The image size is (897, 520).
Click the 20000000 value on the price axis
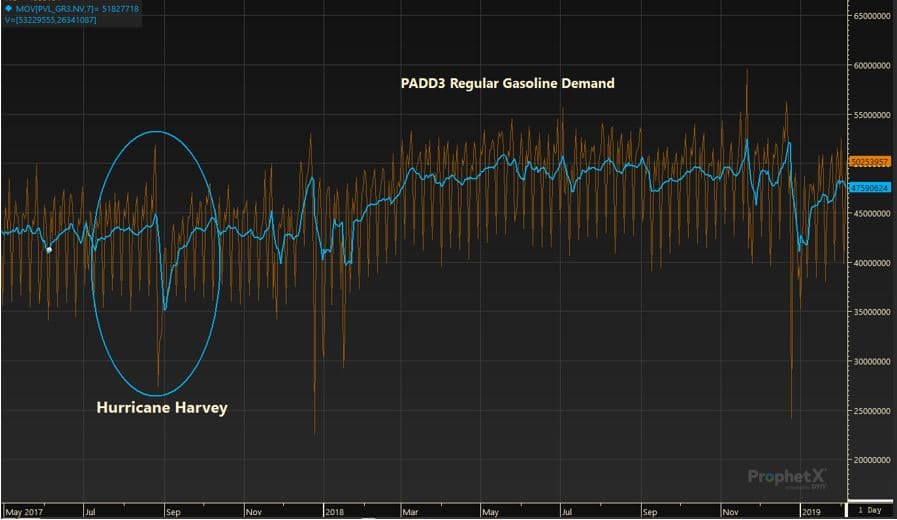coord(871,461)
